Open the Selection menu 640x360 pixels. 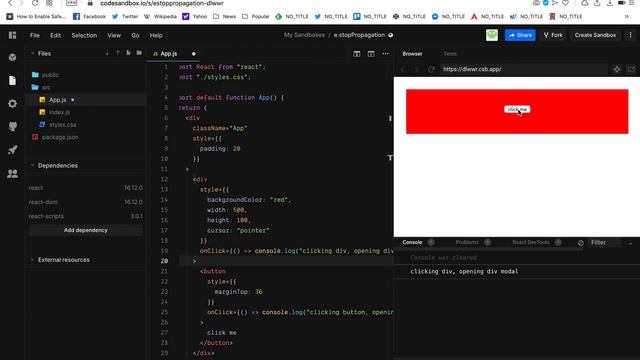click(84, 35)
